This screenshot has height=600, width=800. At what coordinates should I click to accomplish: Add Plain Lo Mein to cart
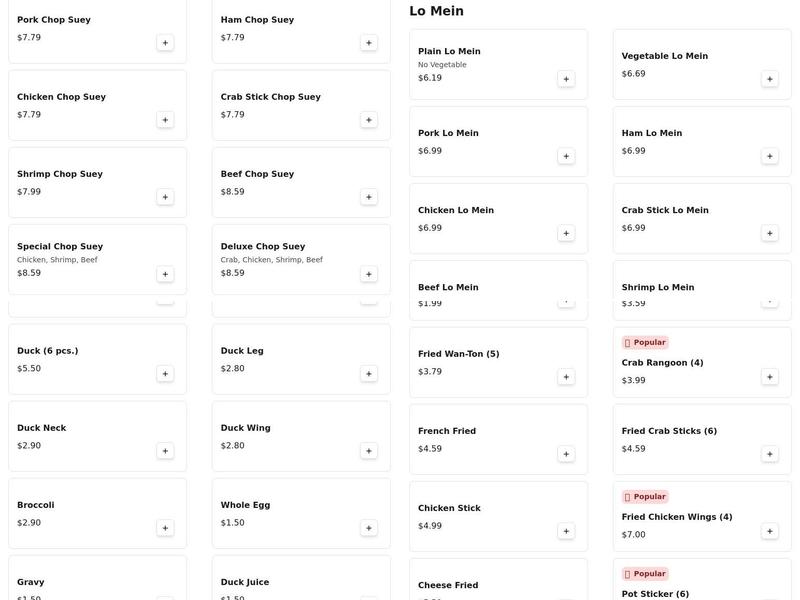point(566,79)
